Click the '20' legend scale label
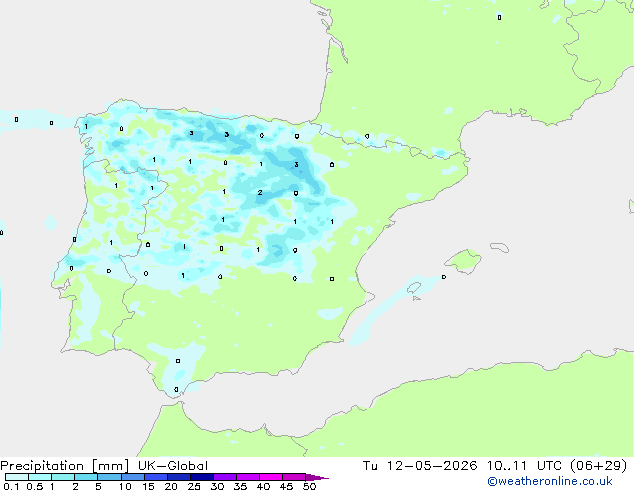Screen dimensions: 634x490 pos(171,486)
